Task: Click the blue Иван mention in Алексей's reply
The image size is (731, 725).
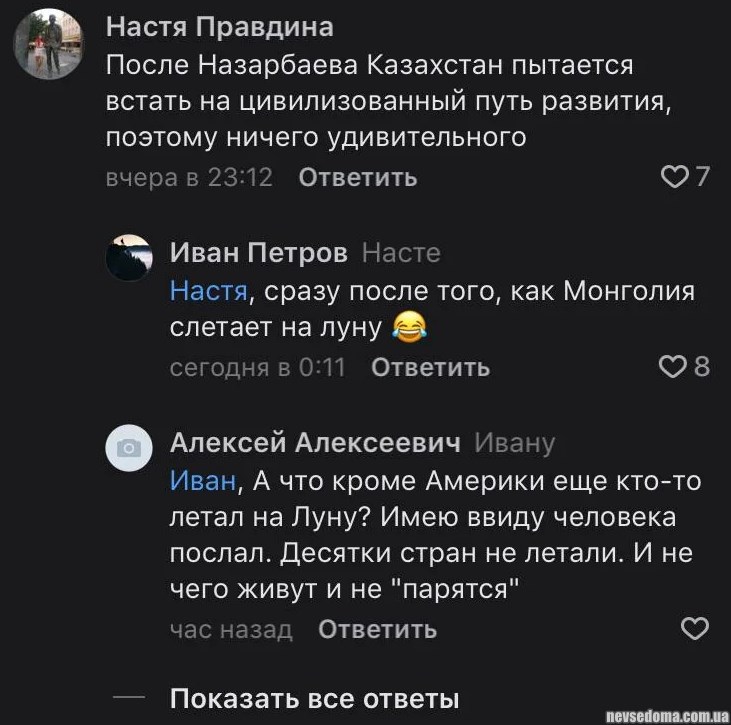Action: [203, 481]
